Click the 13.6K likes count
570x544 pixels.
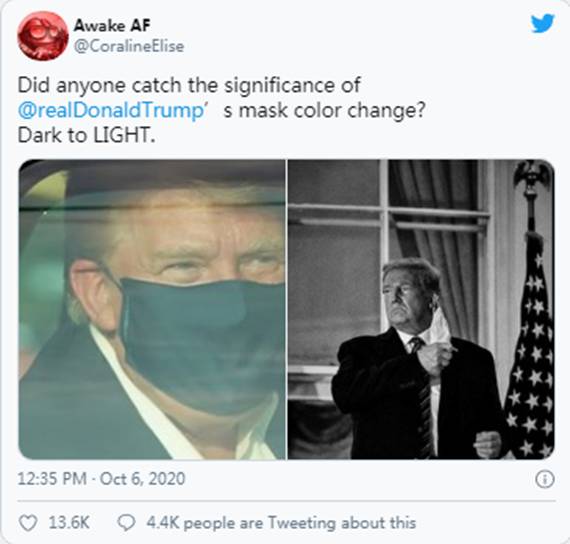click(x=69, y=523)
